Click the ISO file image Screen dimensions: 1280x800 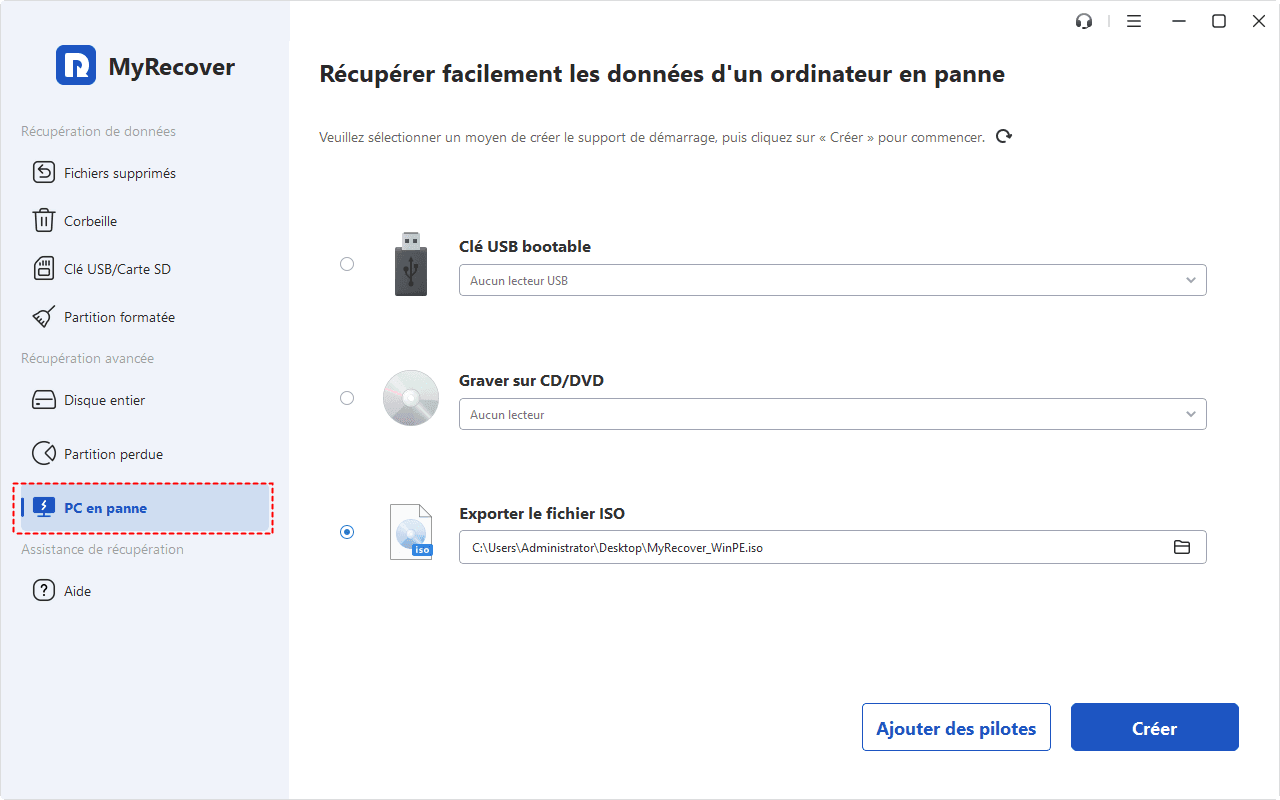pos(411,532)
